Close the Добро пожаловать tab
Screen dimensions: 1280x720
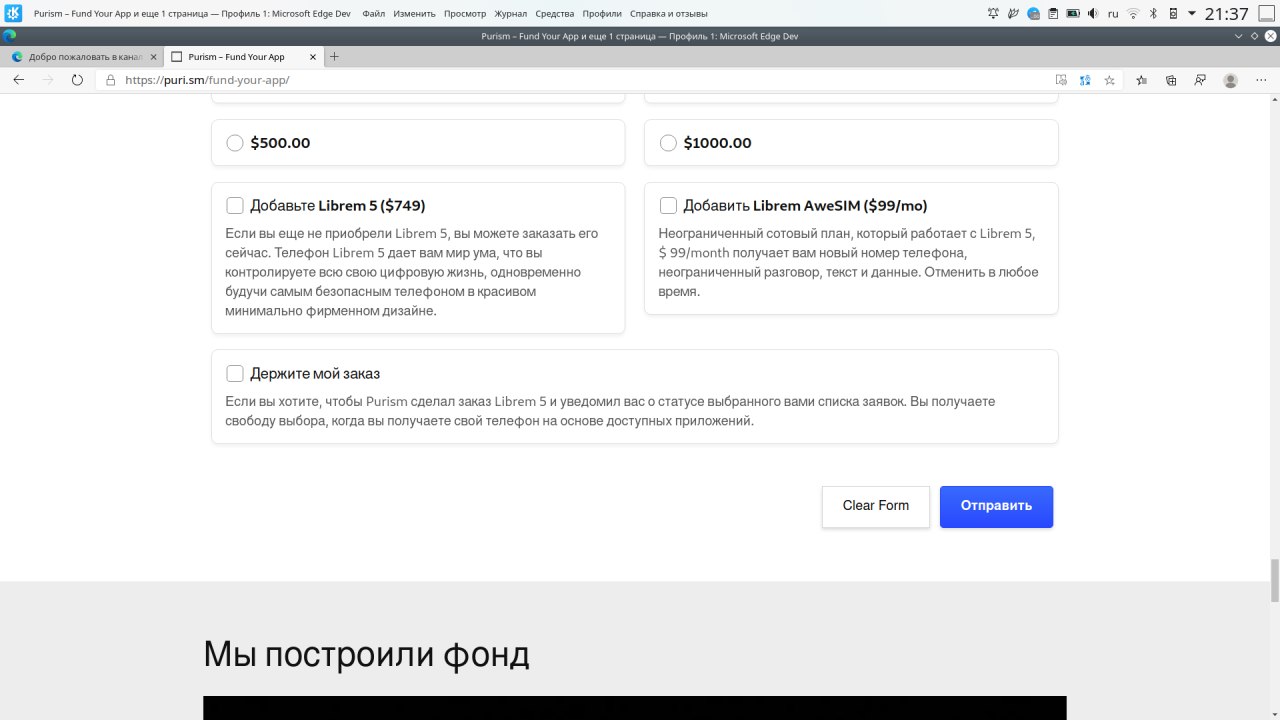click(153, 57)
